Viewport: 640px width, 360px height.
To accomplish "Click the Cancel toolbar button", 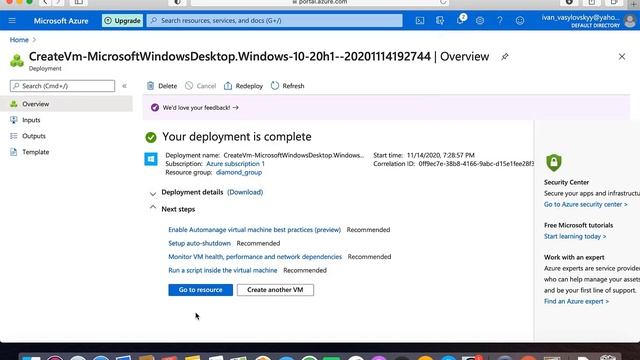I will [x=200, y=86].
